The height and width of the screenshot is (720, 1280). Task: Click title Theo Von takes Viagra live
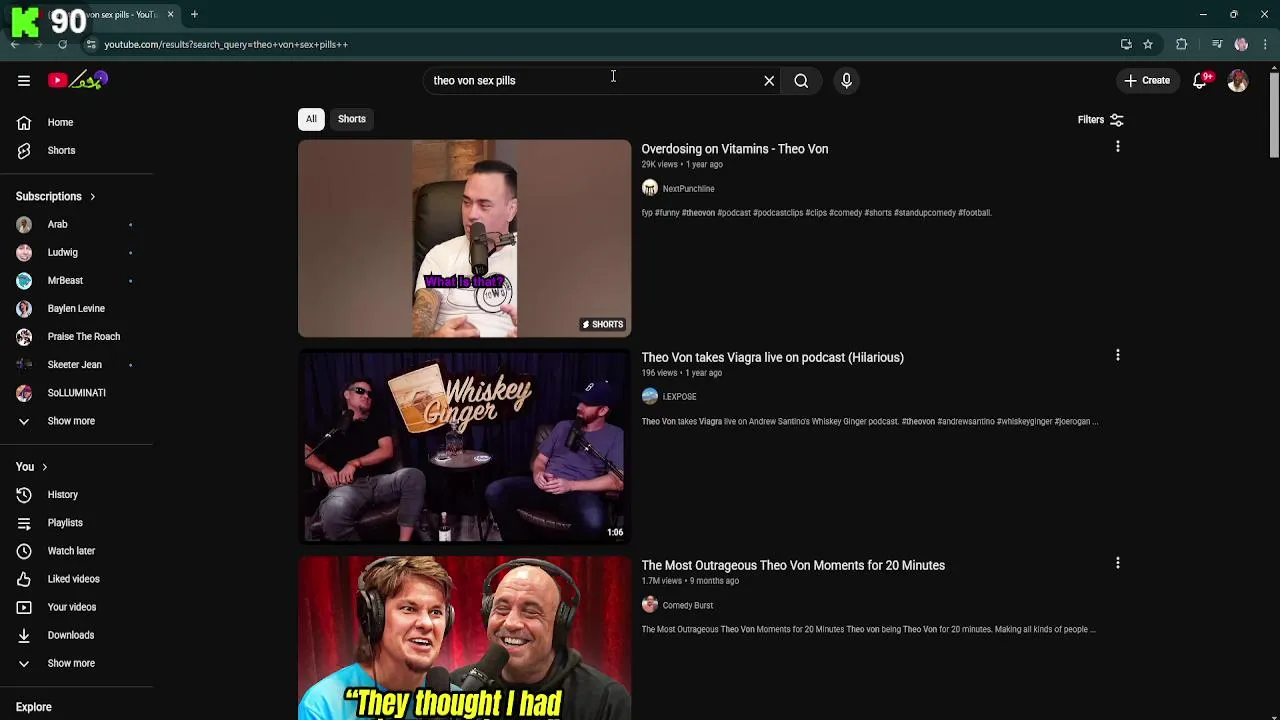tap(772, 357)
